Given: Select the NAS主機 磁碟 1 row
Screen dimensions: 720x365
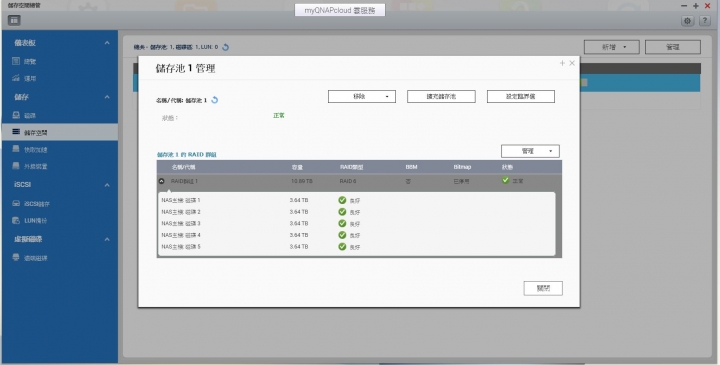Looking at the screenshot, I should point(357,200).
